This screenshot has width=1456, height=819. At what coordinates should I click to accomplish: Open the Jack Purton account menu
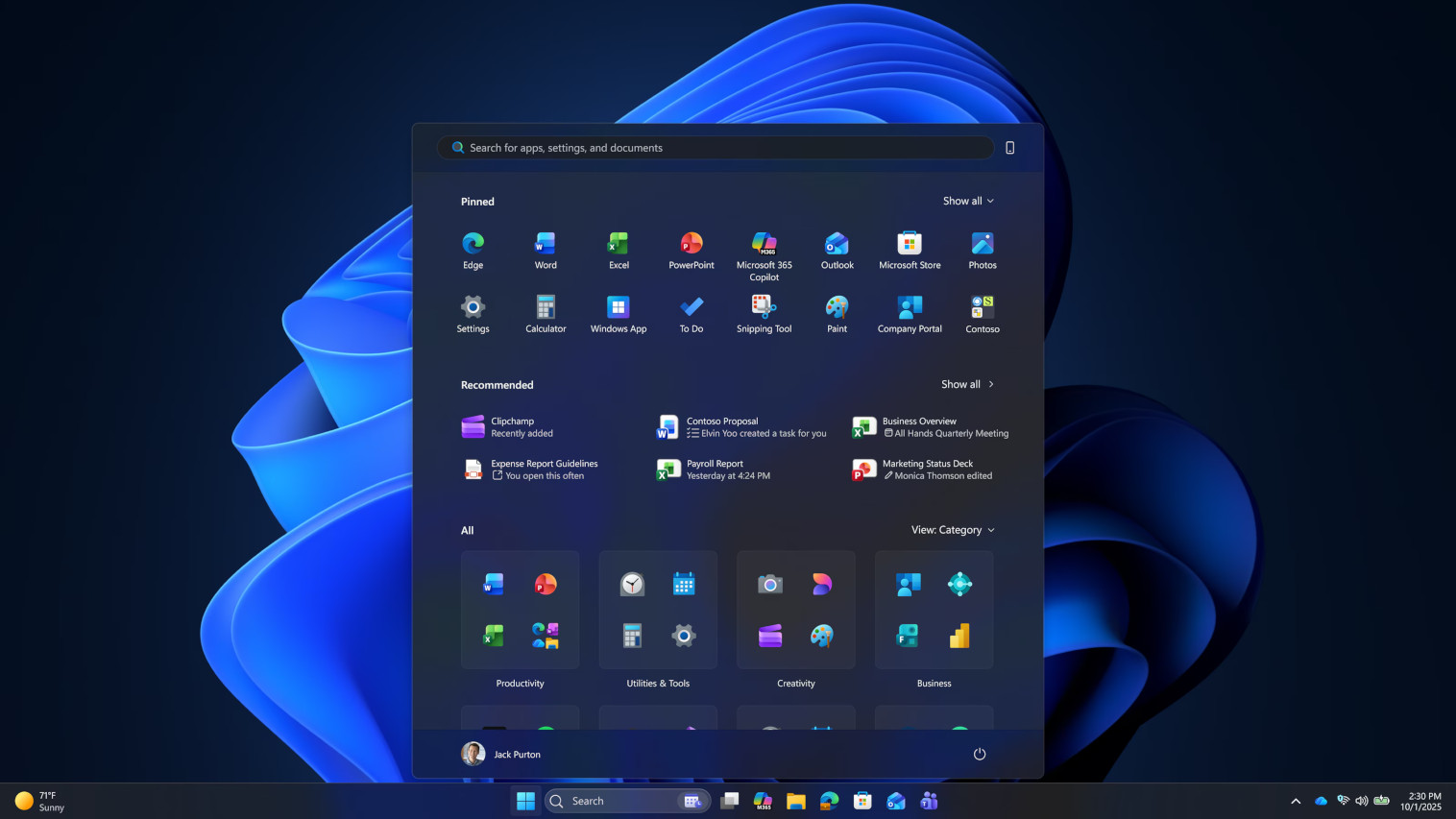pyautogui.click(x=501, y=754)
